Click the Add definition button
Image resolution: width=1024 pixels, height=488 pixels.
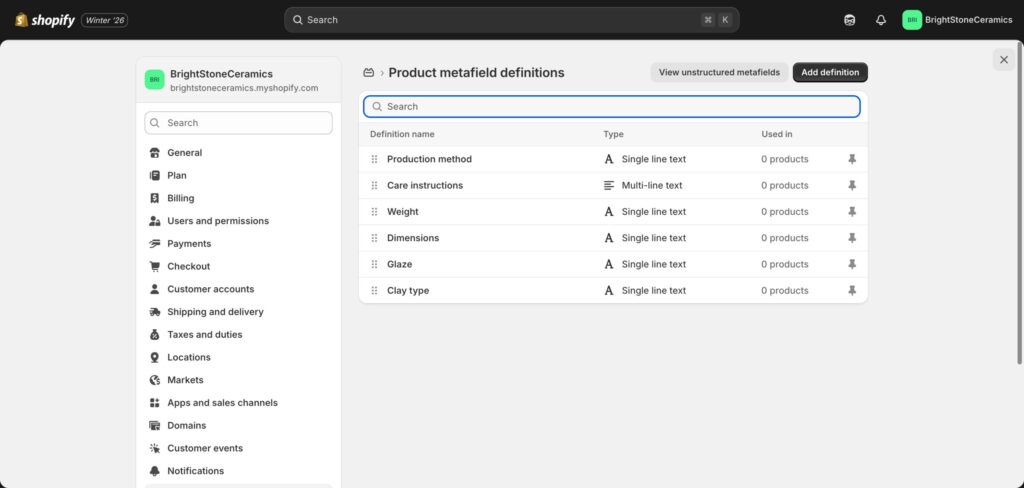click(830, 73)
